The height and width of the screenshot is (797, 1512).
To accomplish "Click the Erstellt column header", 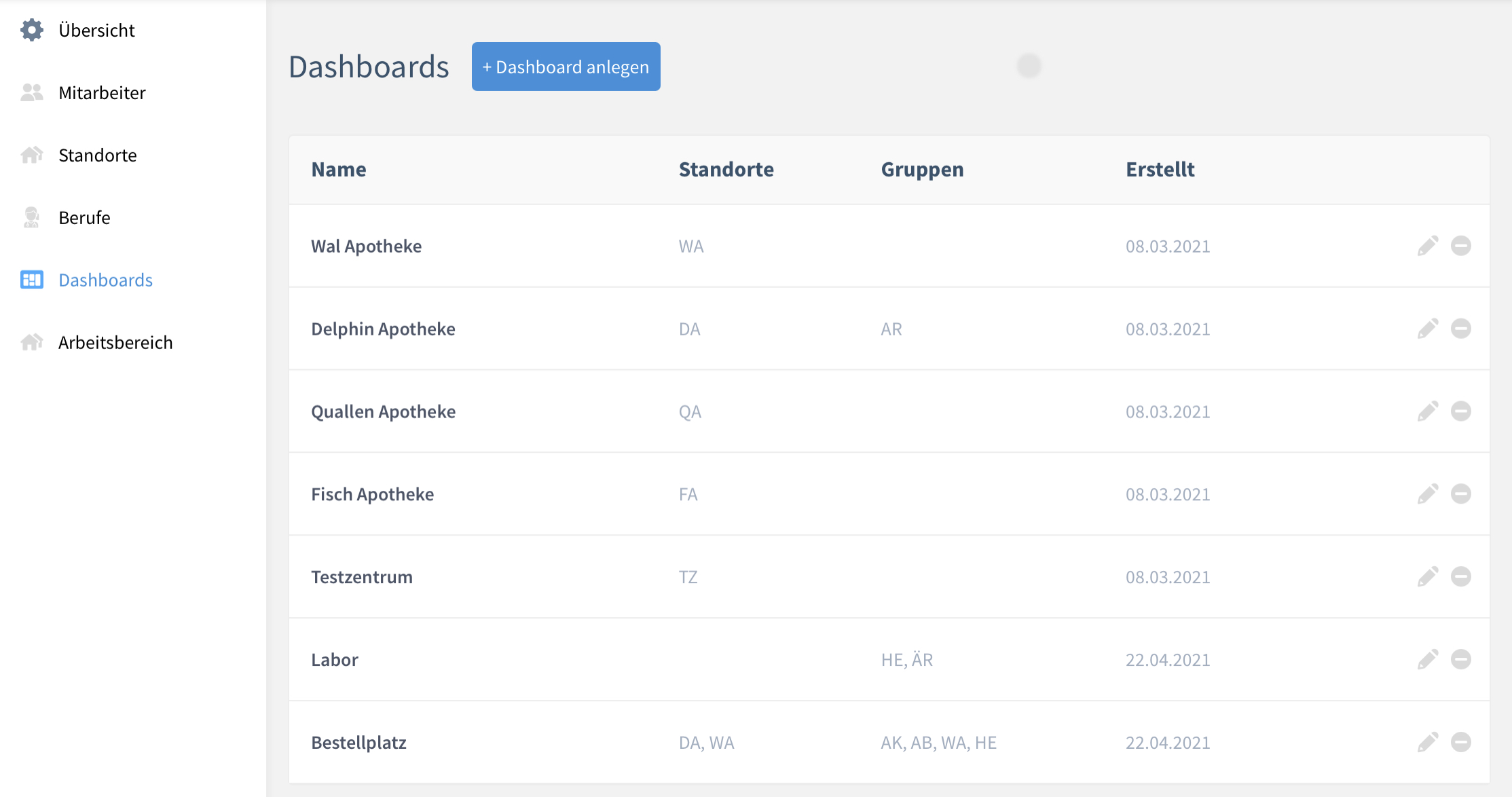I will click(1160, 169).
